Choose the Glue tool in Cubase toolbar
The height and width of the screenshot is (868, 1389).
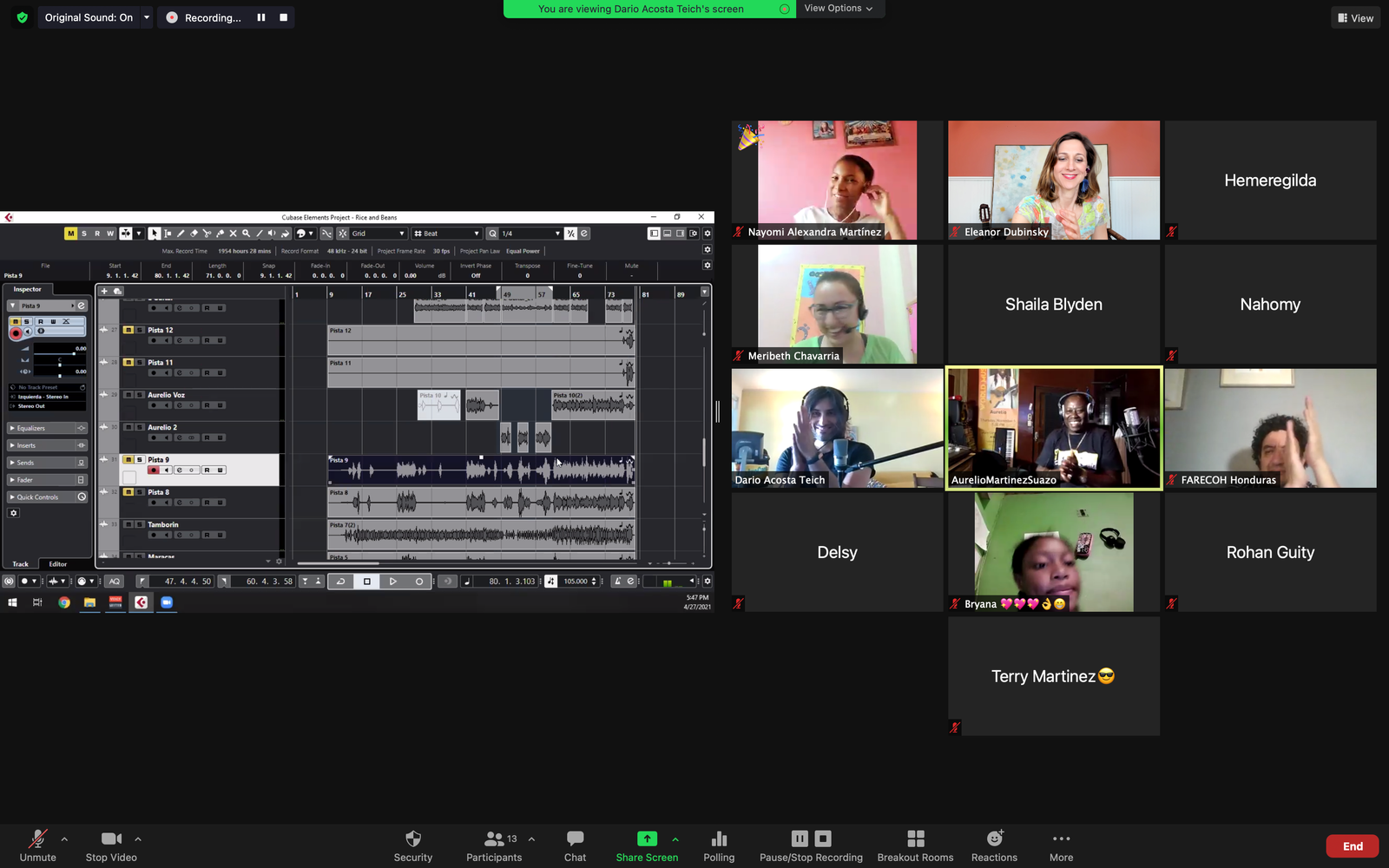point(220,233)
